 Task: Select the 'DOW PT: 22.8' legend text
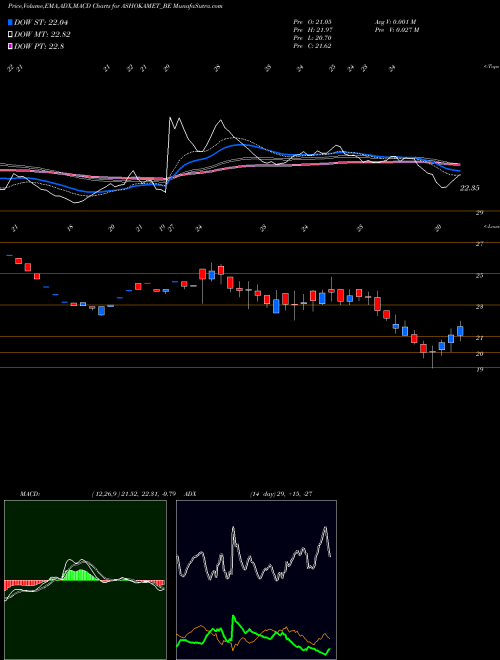39,46
